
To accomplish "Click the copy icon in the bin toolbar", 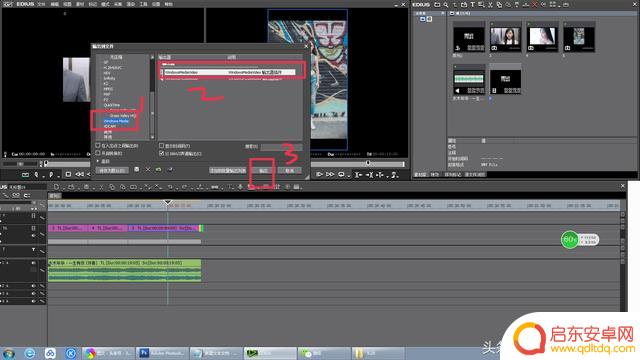I will point(499,4).
